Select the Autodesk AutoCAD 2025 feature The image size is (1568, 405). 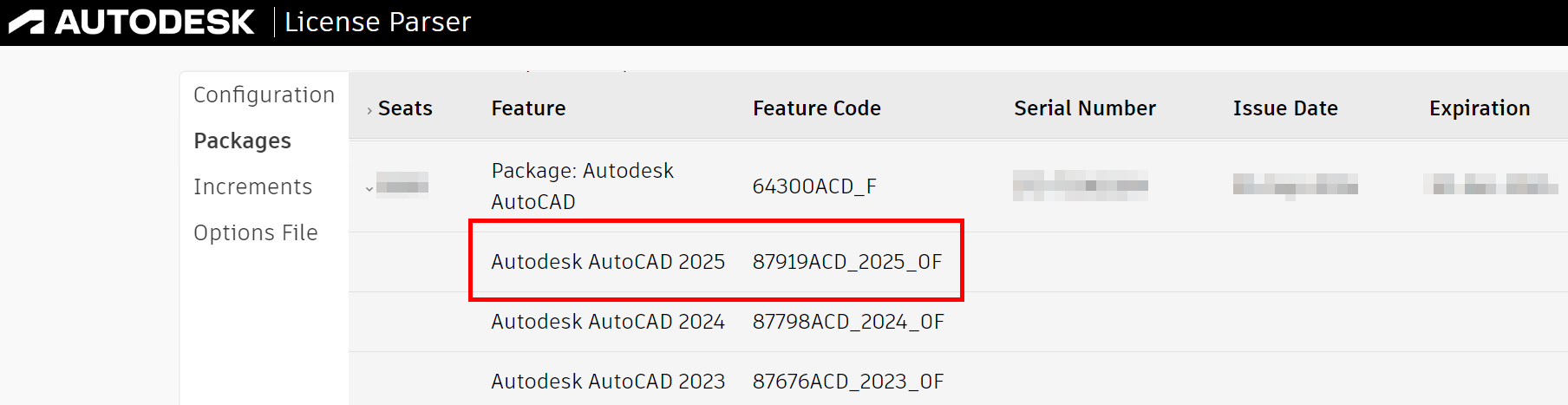(607, 262)
